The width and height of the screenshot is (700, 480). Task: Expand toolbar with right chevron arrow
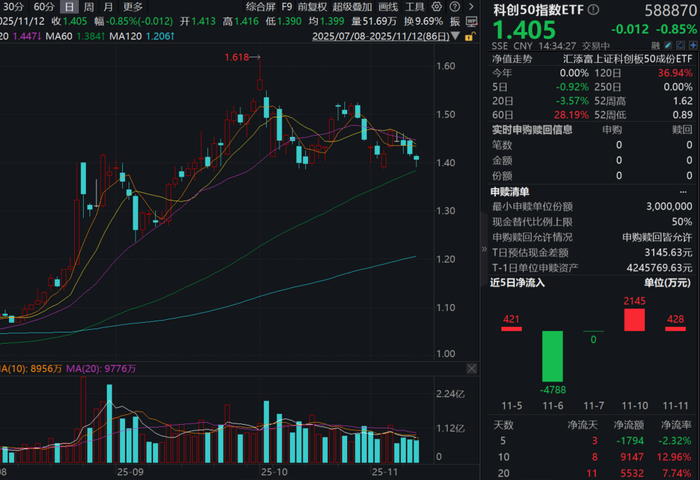coord(471,7)
